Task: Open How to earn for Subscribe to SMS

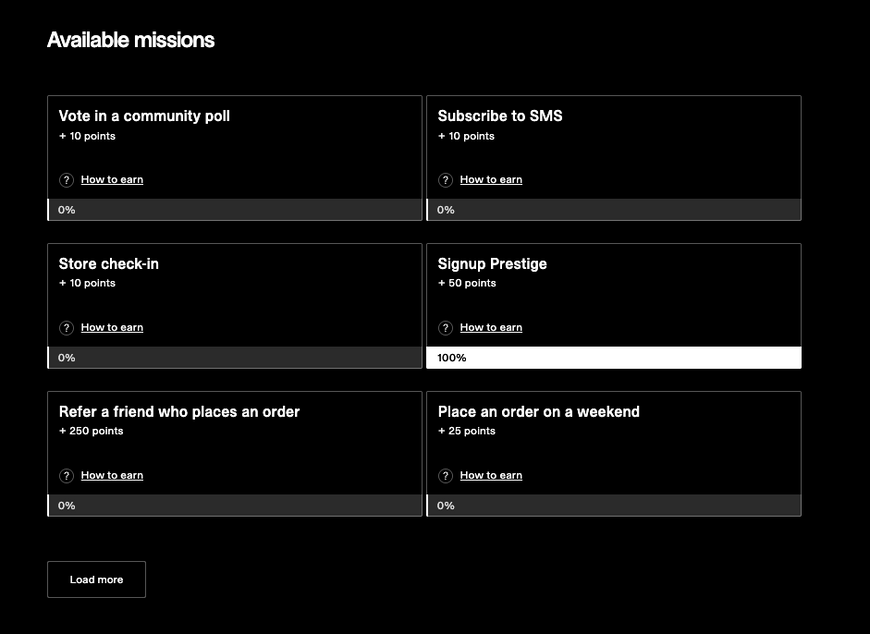Action: [491, 180]
